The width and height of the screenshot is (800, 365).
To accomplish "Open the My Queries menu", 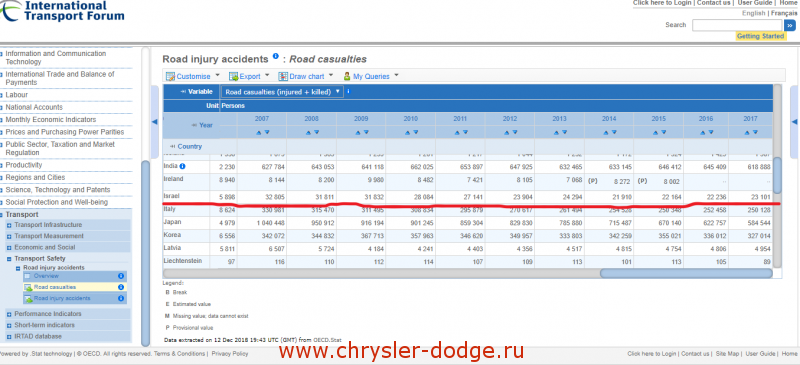I will pos(370,76).
